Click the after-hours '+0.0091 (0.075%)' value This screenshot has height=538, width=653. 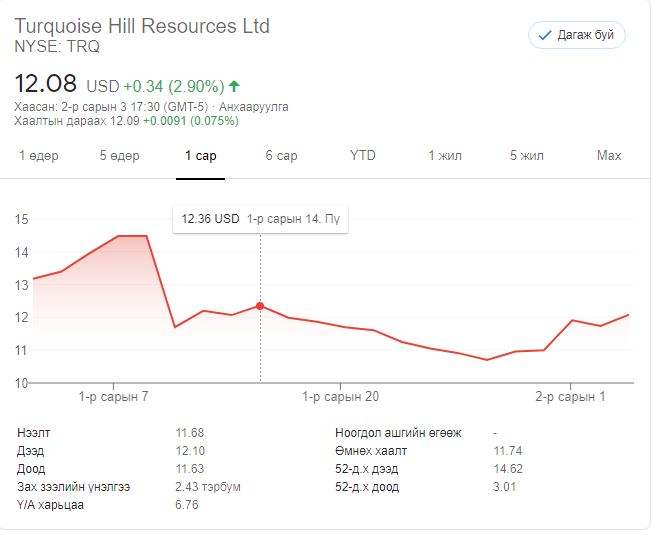click(191, 121)
